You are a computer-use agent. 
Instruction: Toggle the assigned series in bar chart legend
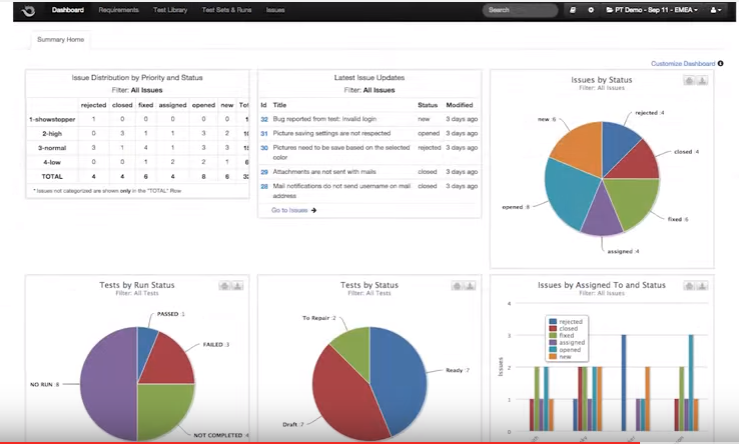coord(567,343)
